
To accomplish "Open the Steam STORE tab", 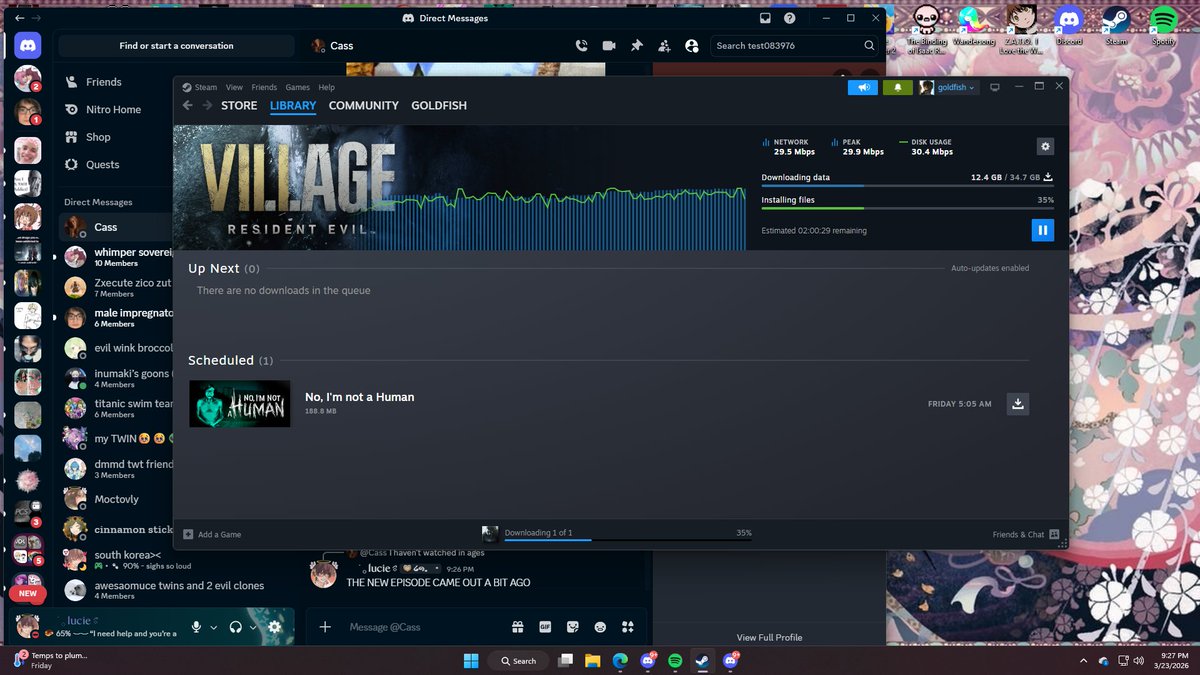I will (239, 105).
